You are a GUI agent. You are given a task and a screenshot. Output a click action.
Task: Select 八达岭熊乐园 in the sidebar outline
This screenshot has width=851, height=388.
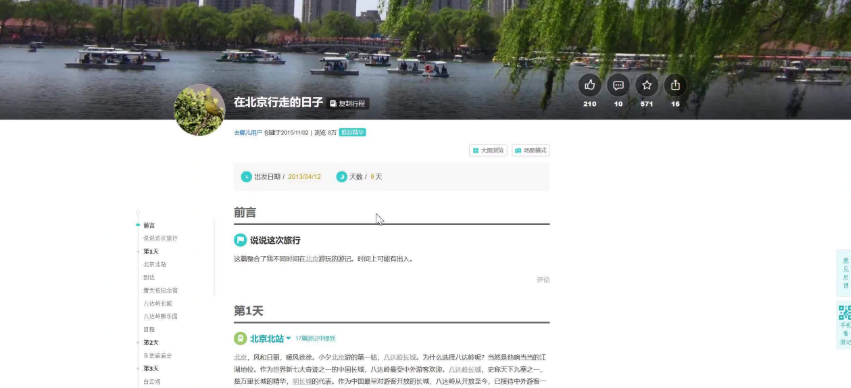click(160, 316)
